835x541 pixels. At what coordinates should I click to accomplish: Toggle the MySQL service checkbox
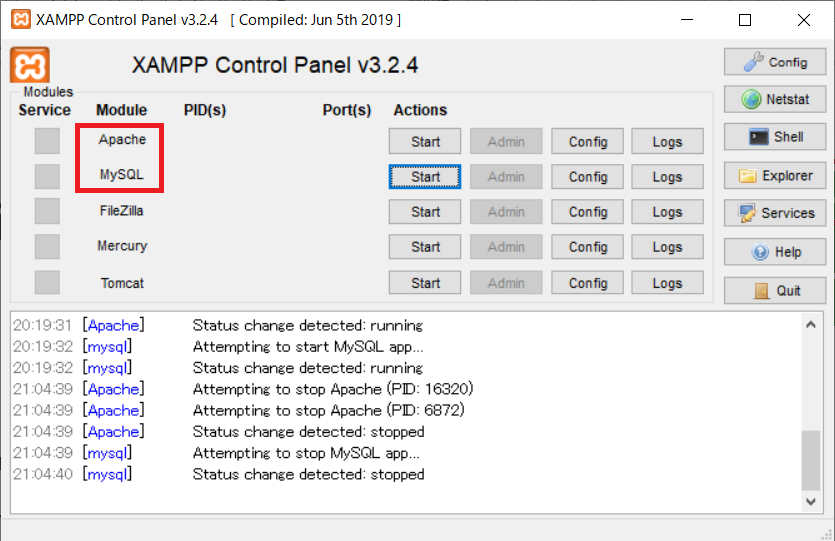[47, 176]
